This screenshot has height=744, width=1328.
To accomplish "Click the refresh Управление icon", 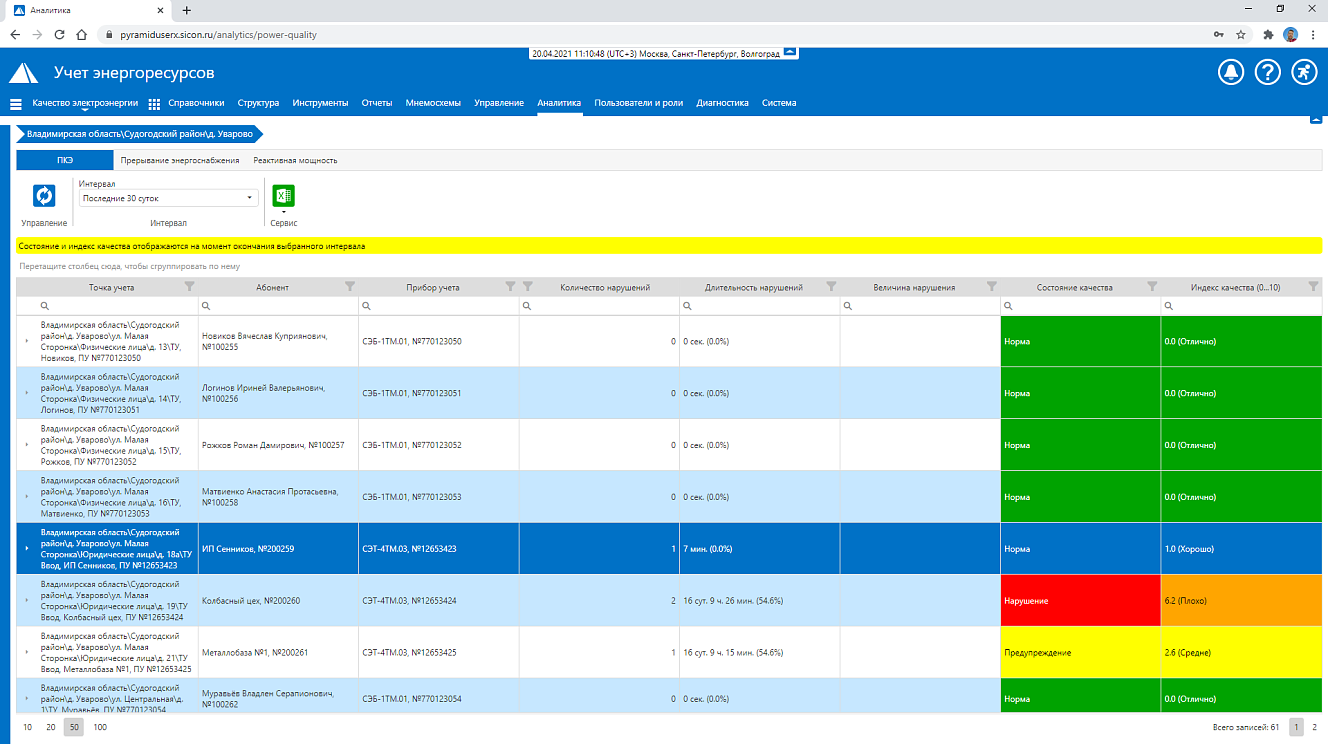I will (44, 196).
